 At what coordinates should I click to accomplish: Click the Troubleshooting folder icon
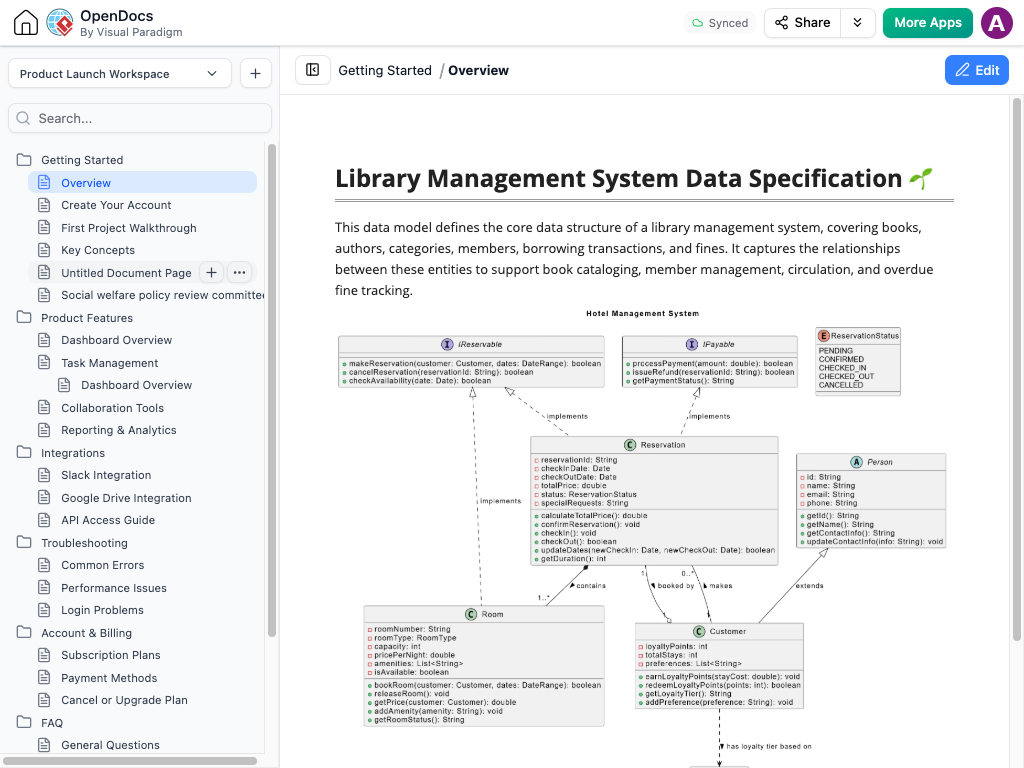click(24, 543)
